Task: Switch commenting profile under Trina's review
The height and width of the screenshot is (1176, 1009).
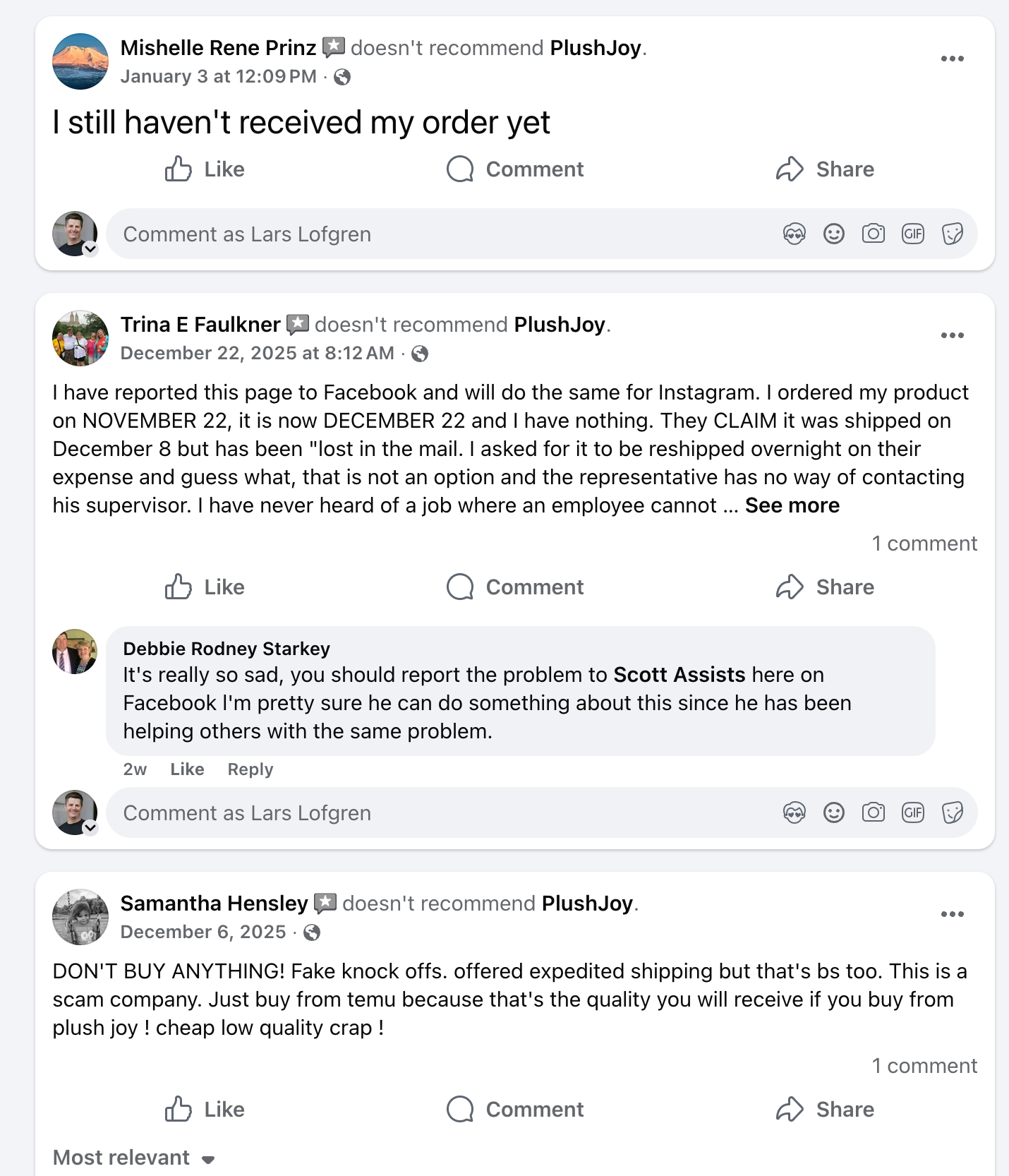Action: click(90, 828)
